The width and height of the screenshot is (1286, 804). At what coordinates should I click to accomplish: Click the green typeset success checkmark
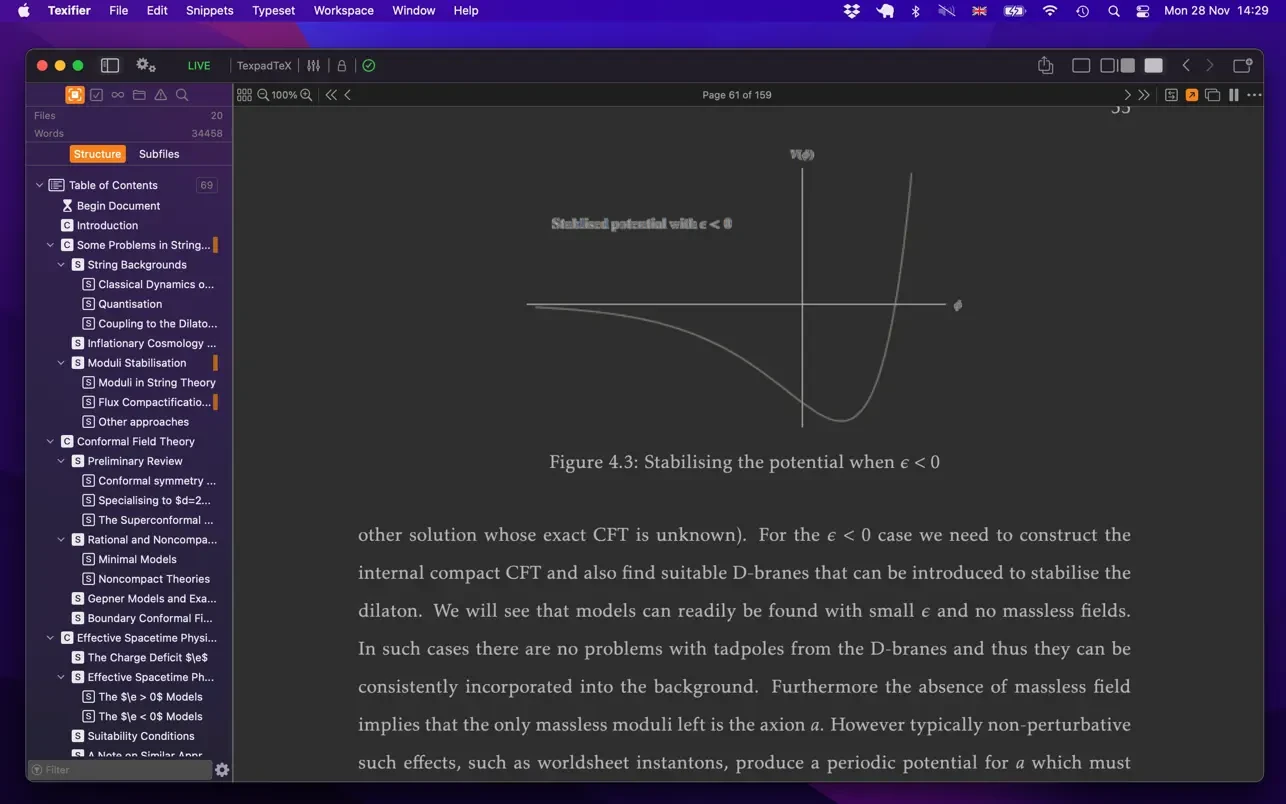point(369,66)
